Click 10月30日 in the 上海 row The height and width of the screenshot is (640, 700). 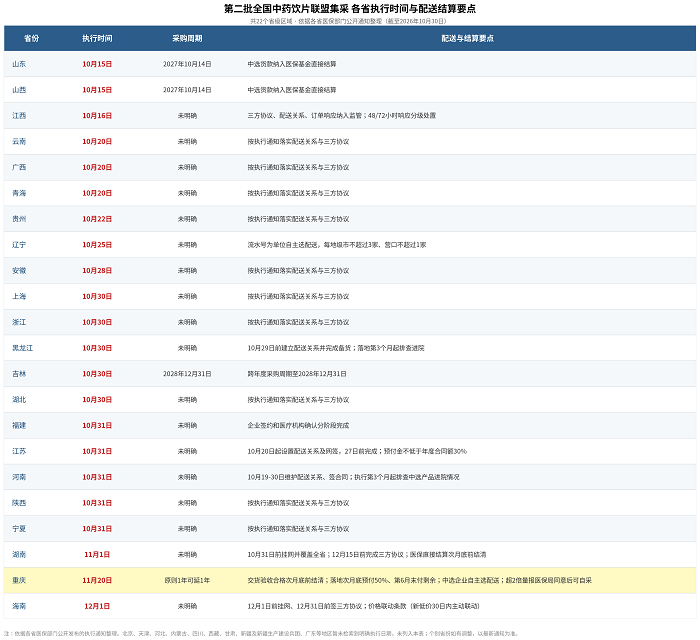pyautogui.click(x=97, y=296)
